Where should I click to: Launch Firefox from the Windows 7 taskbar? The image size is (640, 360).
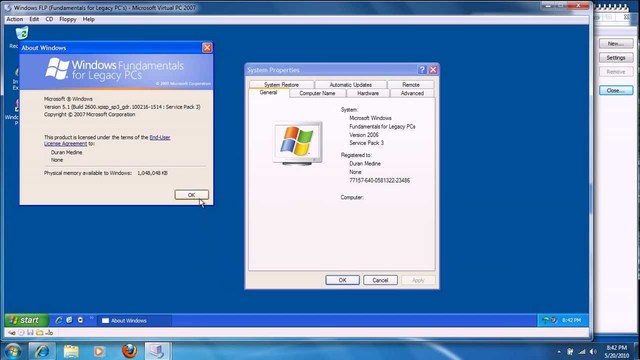coord(129,351)
